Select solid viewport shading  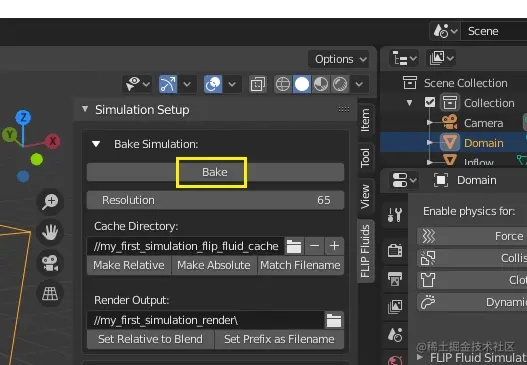point(302,84)
